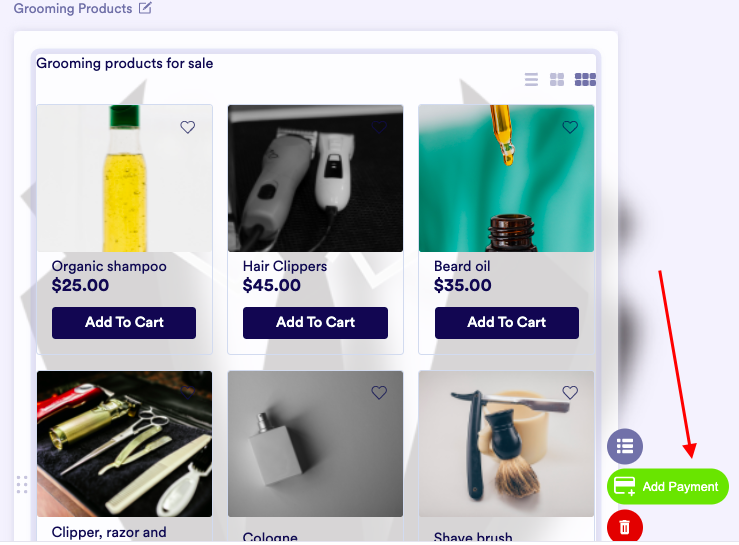739x545 pixels.
Task: Add Organic shampoo to cart
Action: point(124,322)
